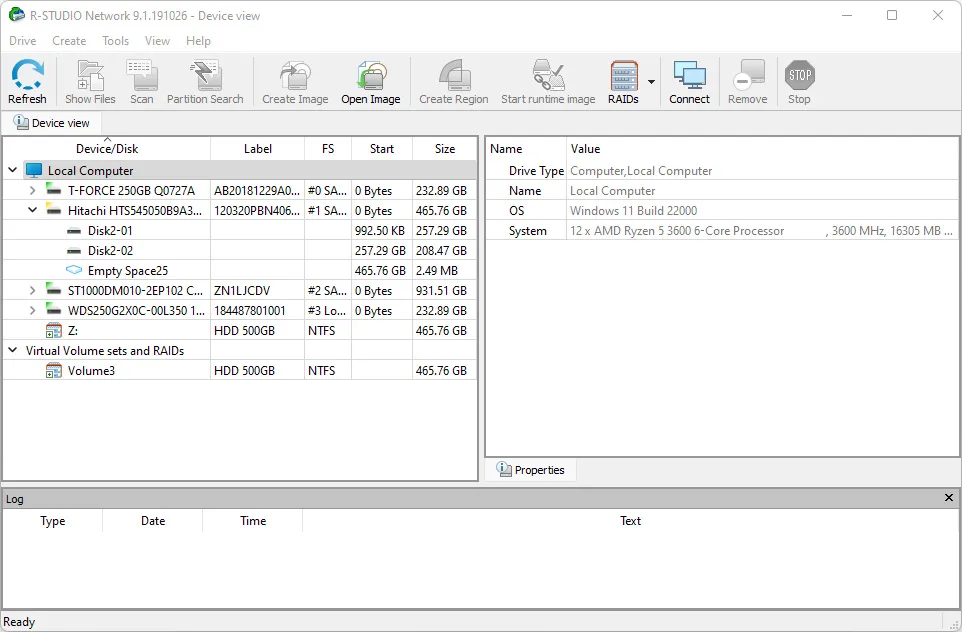Click the Size column header
The image size is (962, 632).
point(445,148)
